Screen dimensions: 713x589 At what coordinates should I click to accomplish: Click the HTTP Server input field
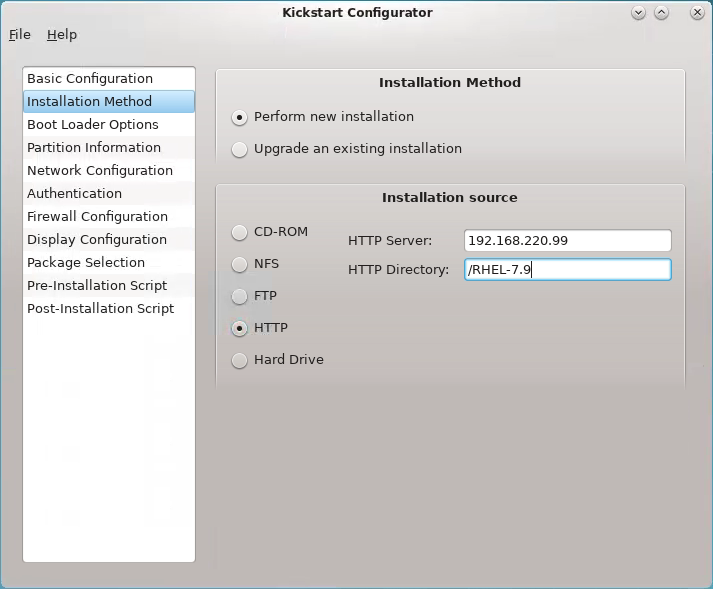(x=567, y=241)
